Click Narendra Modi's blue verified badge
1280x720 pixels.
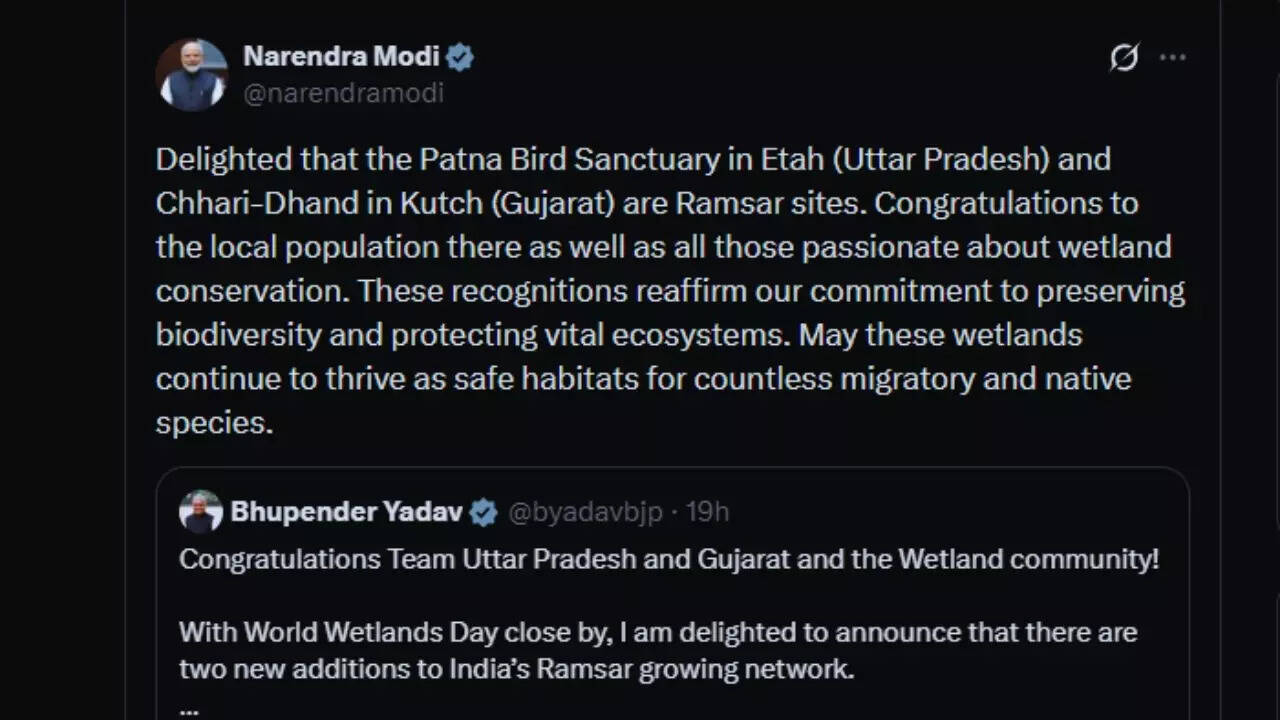[x=459, y=57]
